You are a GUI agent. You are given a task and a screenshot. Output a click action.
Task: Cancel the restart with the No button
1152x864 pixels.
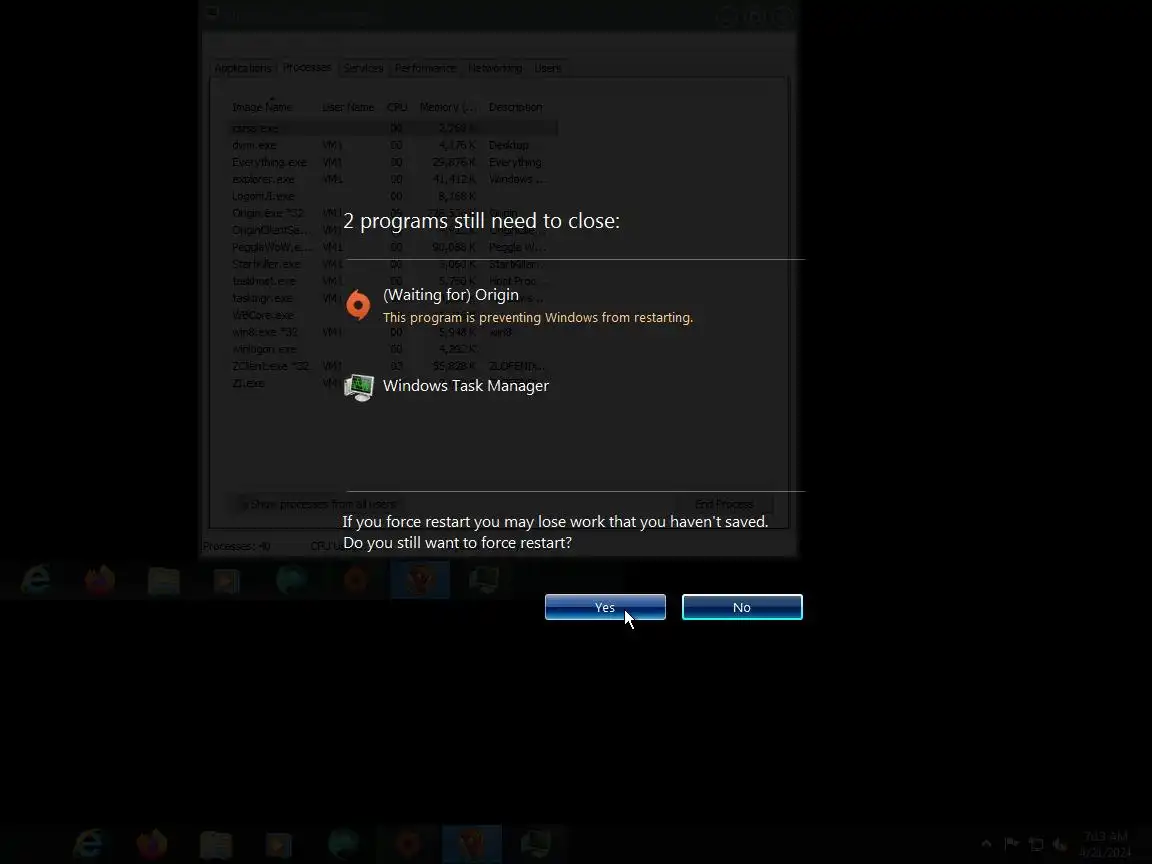(x=742, y=607)
